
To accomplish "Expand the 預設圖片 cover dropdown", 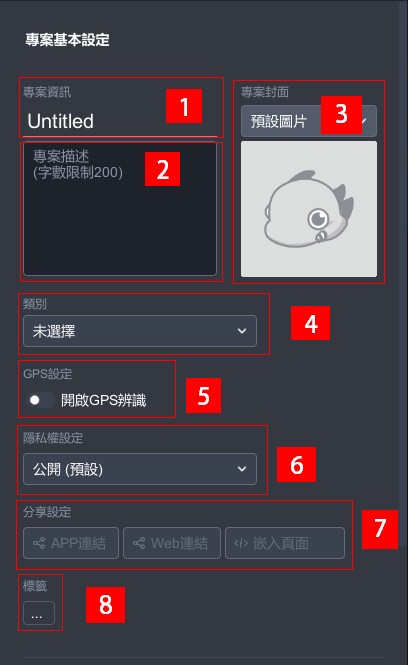I will (x=309, y=121).
